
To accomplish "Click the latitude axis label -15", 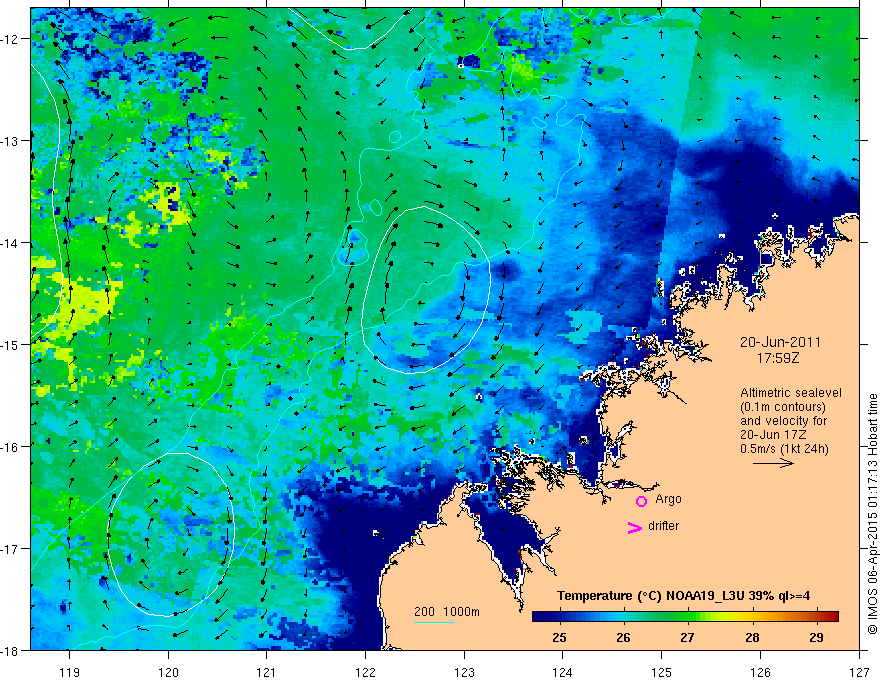I will coord(10,345).
